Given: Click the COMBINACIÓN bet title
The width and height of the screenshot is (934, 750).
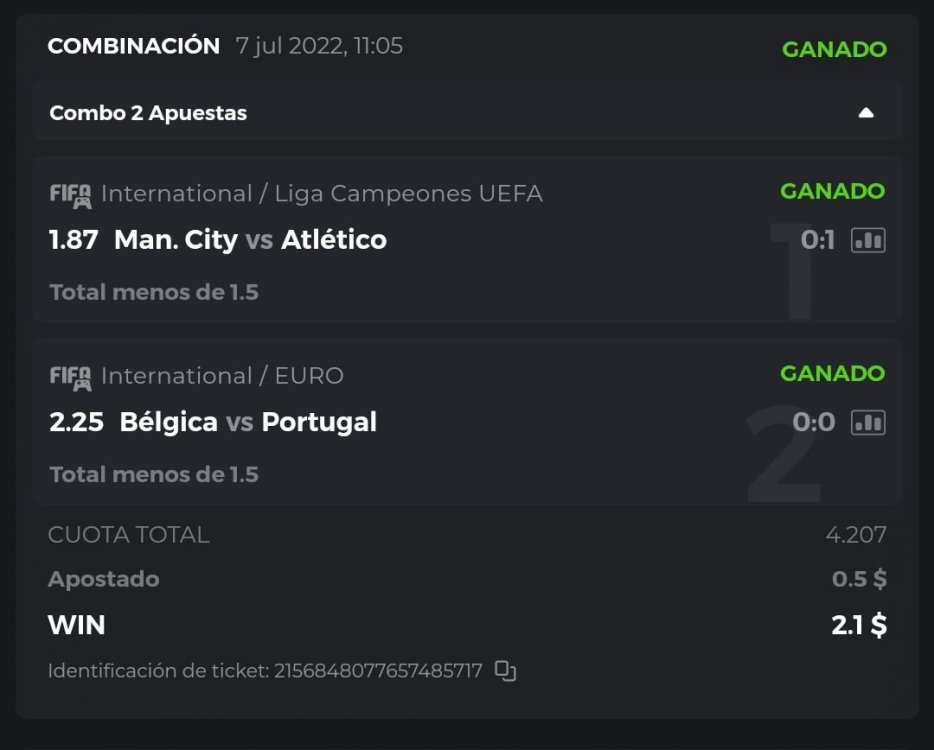Looking at the screenshot, I should 134,46.
